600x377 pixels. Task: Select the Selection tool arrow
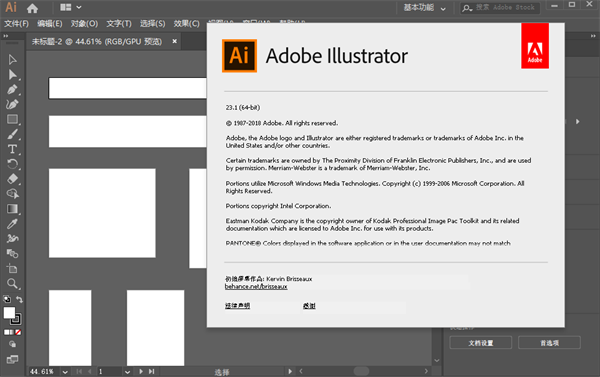pyautogui.click(x=12, y=59)
